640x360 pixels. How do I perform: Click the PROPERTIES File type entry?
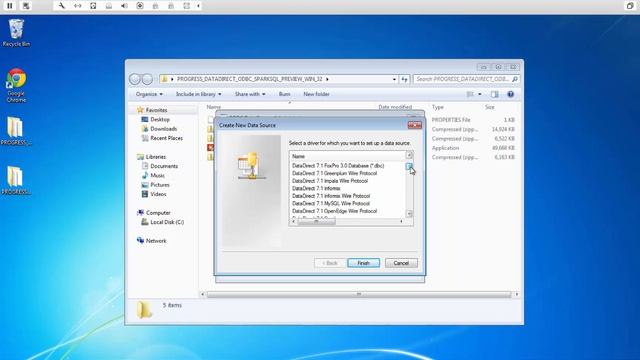[451, 120]
